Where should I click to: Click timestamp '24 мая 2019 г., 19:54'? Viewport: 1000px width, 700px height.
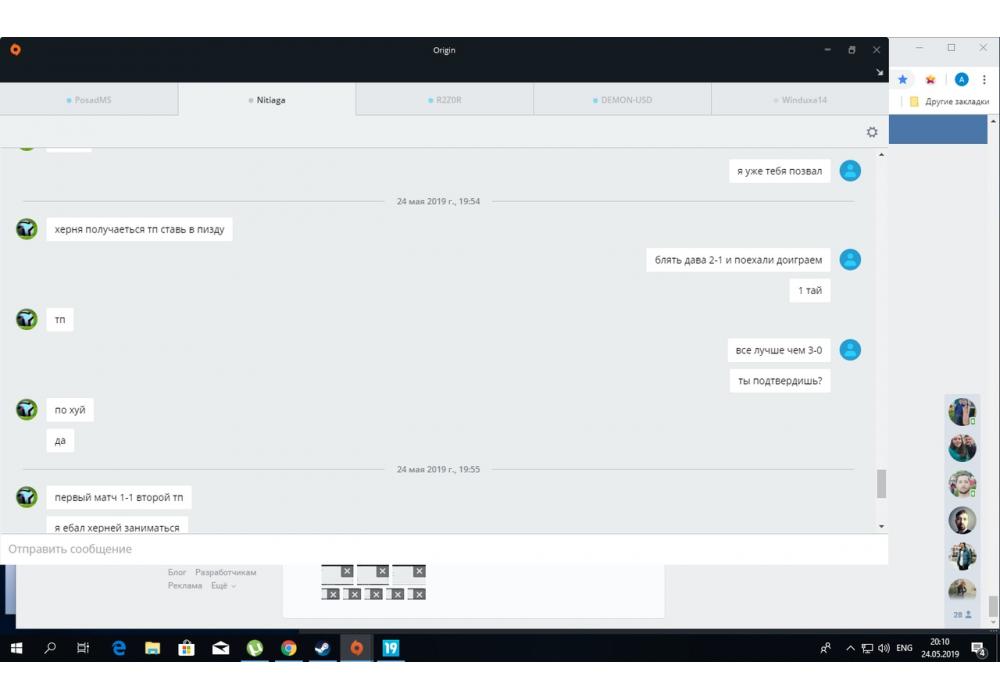pos(438,201)
